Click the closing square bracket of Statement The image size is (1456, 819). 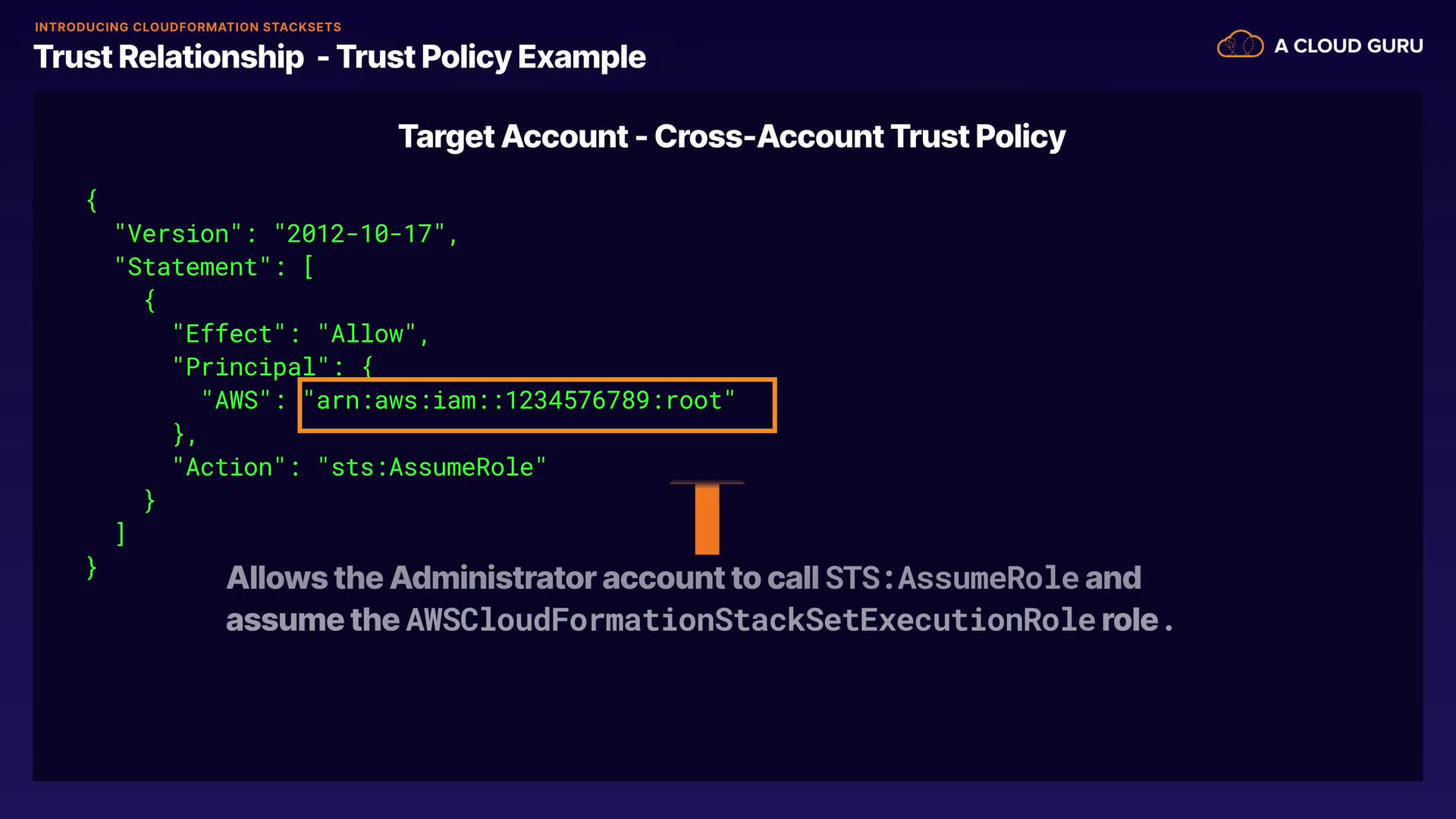point(120,534)
